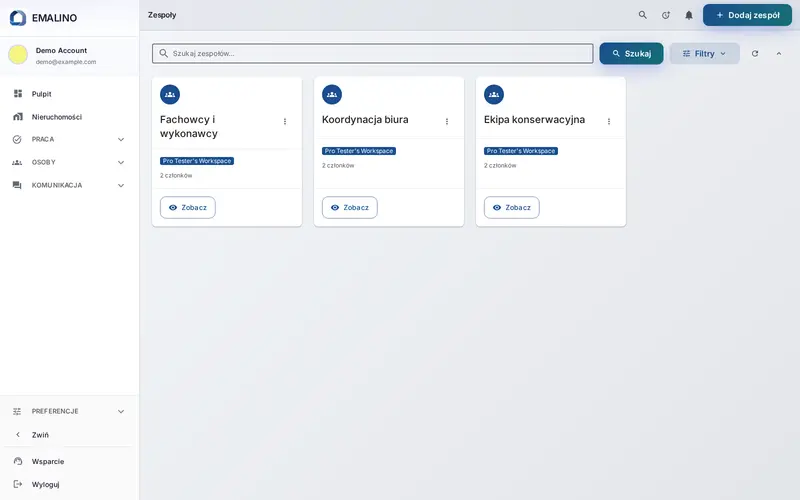The image size is (800, 500).
Task: Click the Demo Account name
Action: [61, 51]
